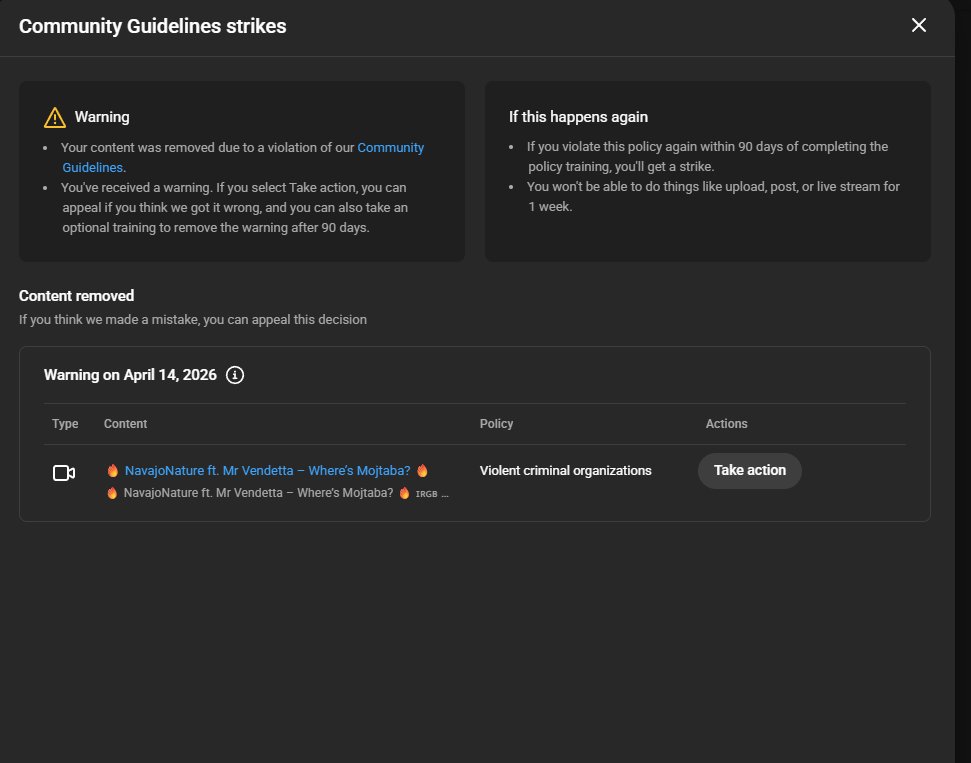Click the fire emoji starting the video description line

tap(112, 493)
